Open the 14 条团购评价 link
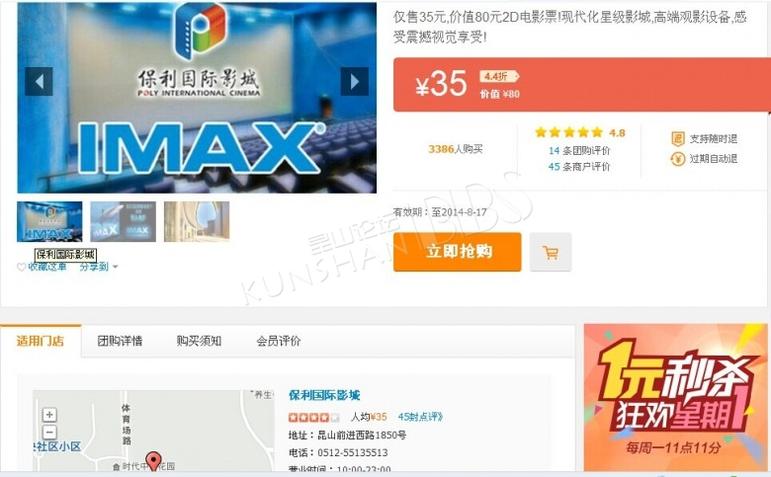Screen dimensions: 771x477 (x=579, y=150)
